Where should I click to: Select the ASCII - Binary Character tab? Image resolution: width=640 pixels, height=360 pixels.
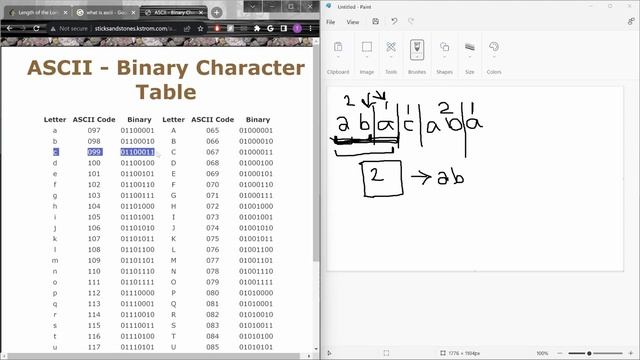(x=173, y=13)
